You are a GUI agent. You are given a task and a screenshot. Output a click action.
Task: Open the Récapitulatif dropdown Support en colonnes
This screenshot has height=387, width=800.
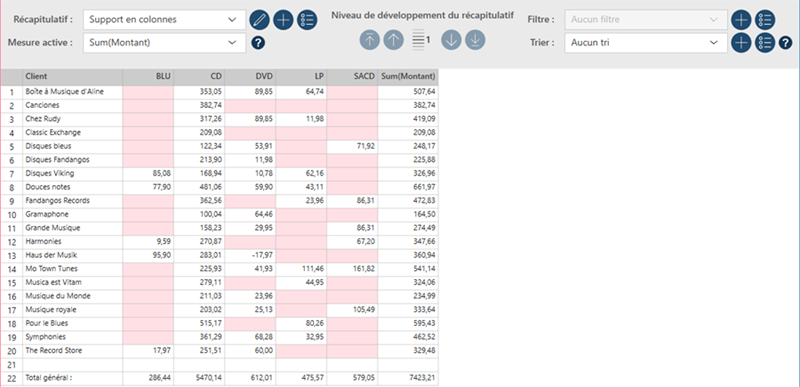(x=164, y=20)
